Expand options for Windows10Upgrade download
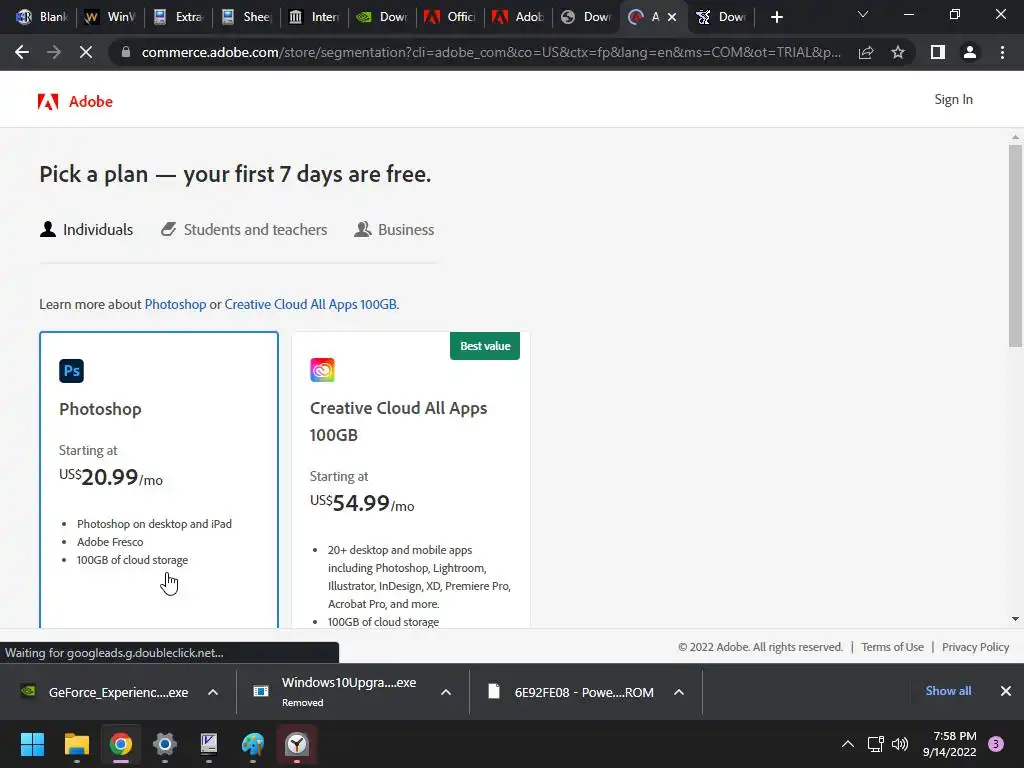 coord(446,692)
